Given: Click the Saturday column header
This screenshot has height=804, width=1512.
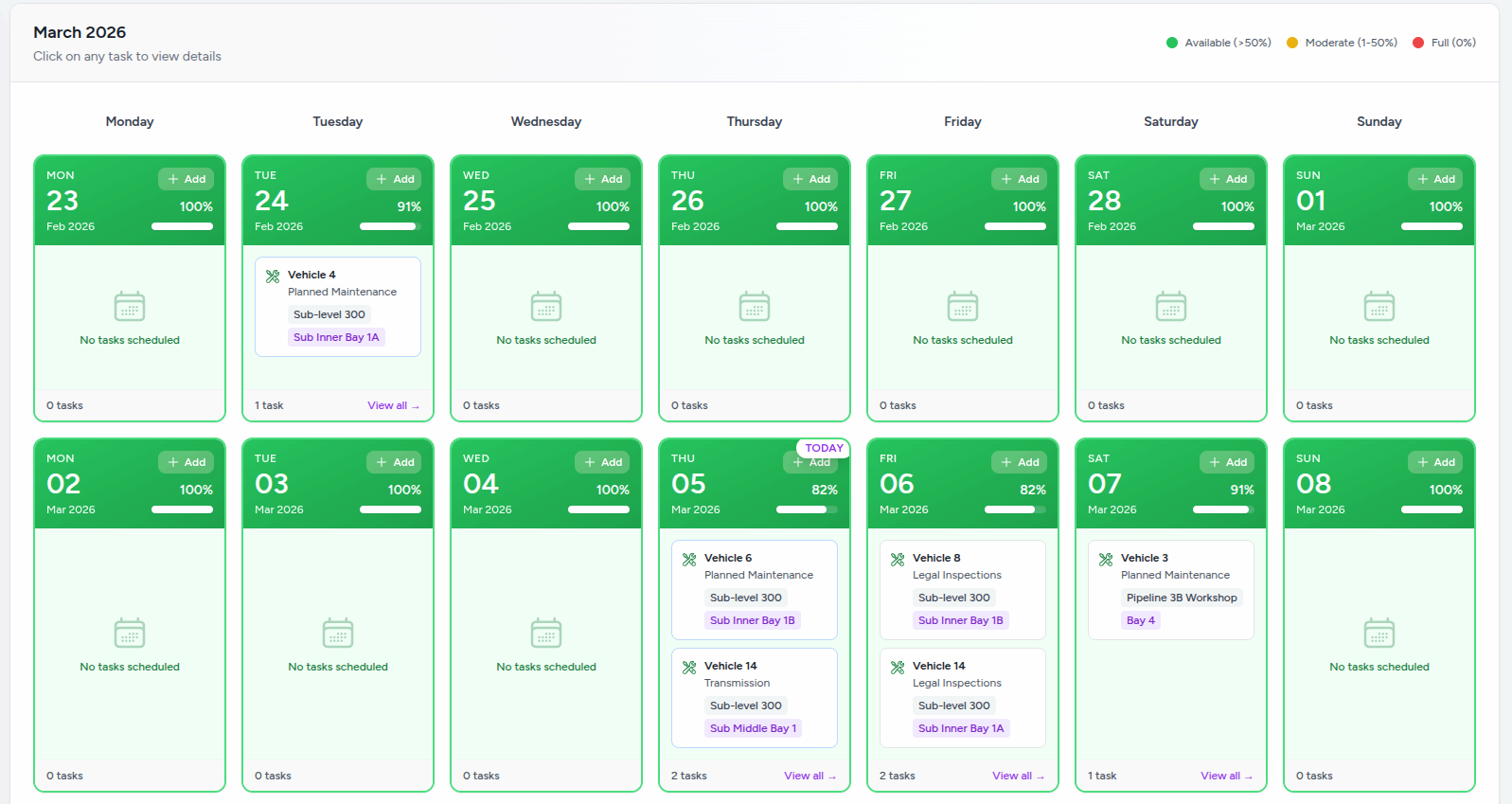Looking at the screenshot, I should pos(1171,121).
